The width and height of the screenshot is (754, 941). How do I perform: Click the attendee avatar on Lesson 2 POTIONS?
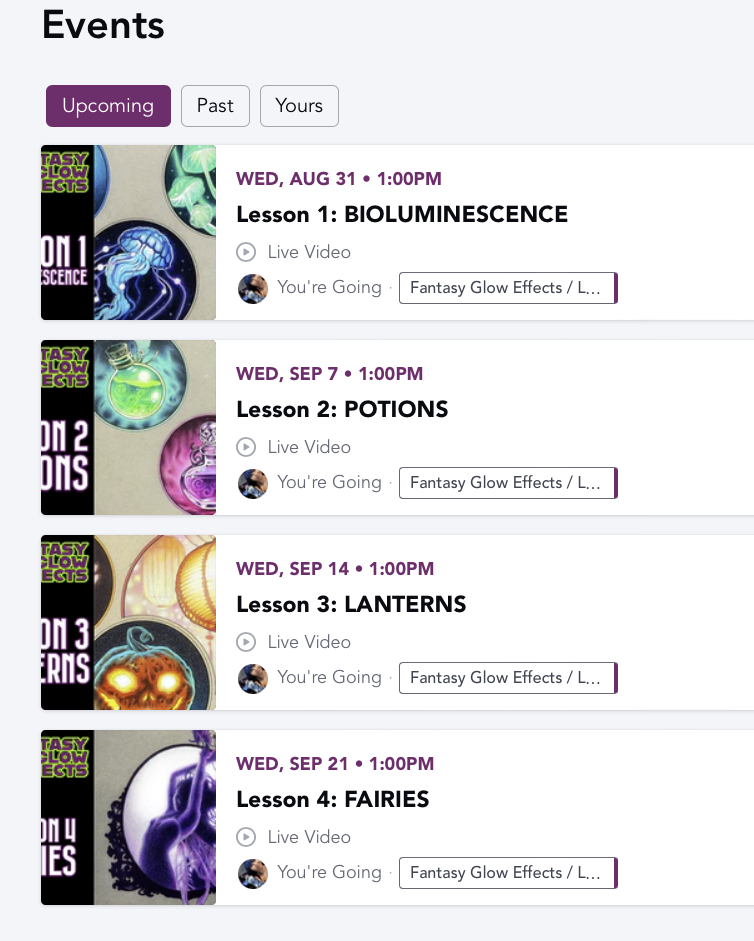pos(253,484)
